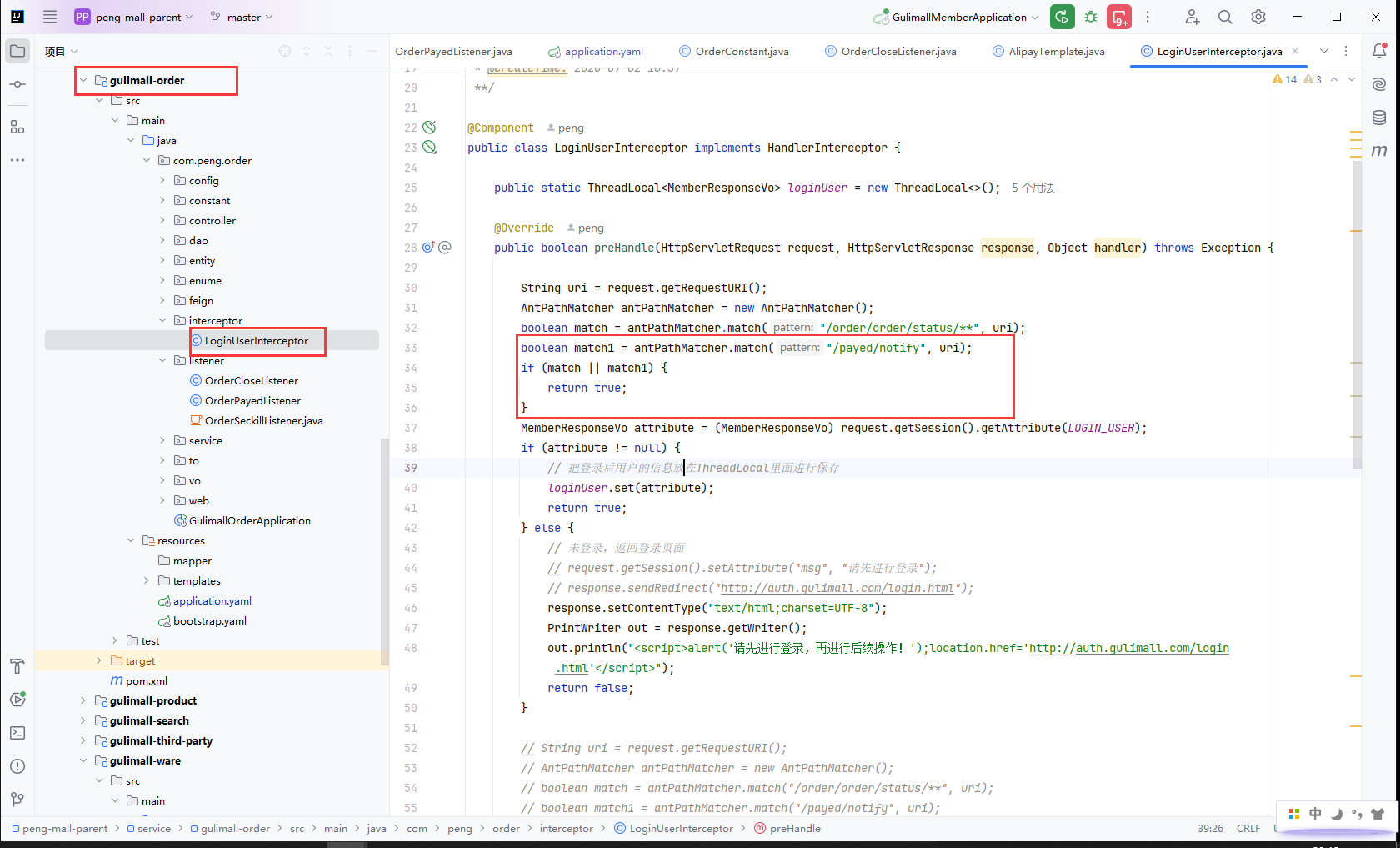The height and width of the screenshot is (848, 1400).
Task: Open project view mode dropdown
Action: point(62,51)
